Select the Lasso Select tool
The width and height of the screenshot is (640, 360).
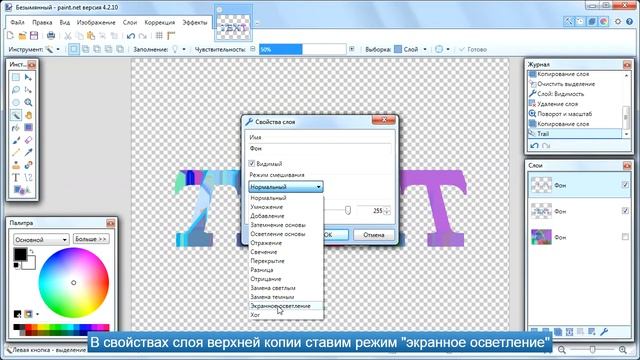tap(16, 90)
